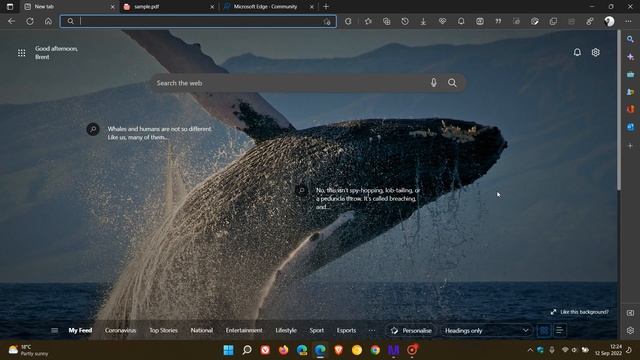Open weather widget showing Partly sunny

click(x=28, y=350)
